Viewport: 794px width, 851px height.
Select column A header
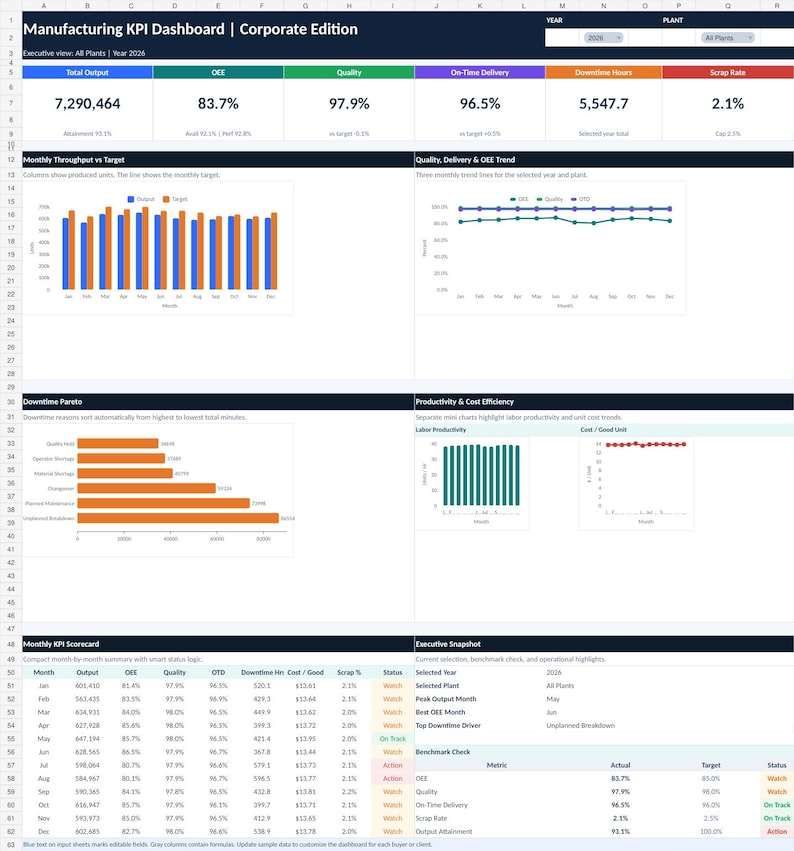click(x=43, y=5)
